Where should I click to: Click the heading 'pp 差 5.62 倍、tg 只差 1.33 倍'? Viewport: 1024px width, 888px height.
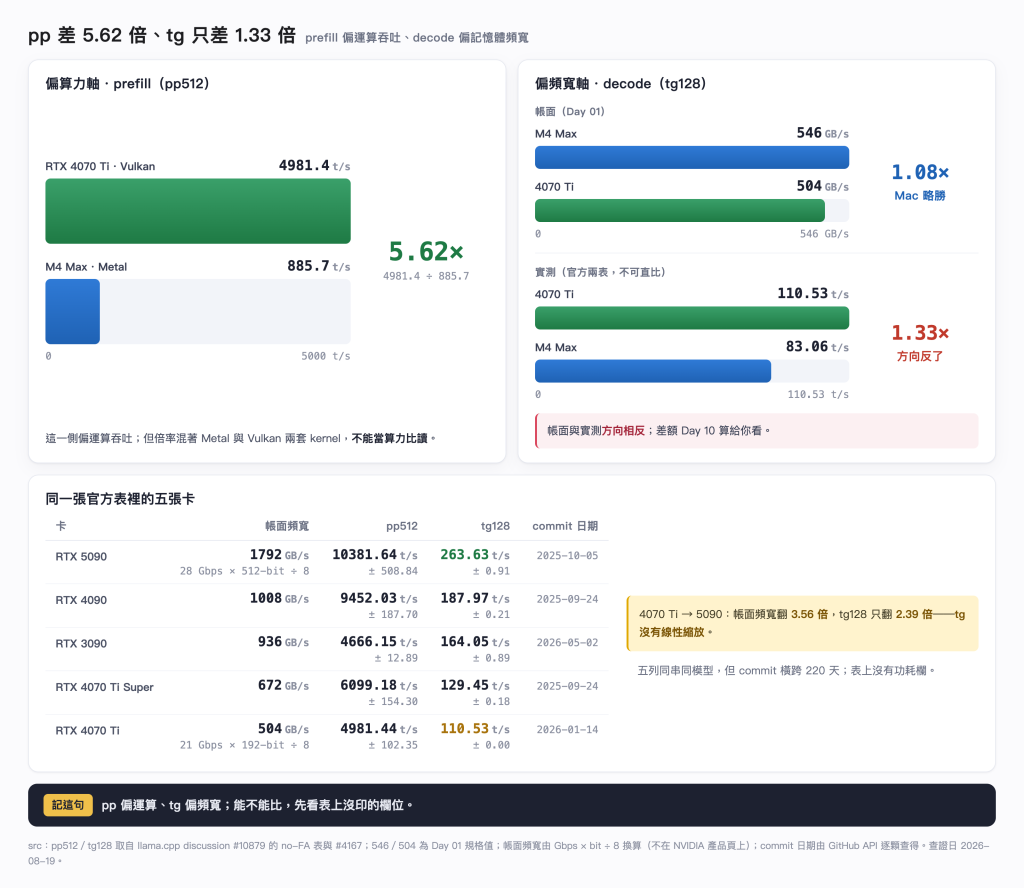[x=162, y=35]
